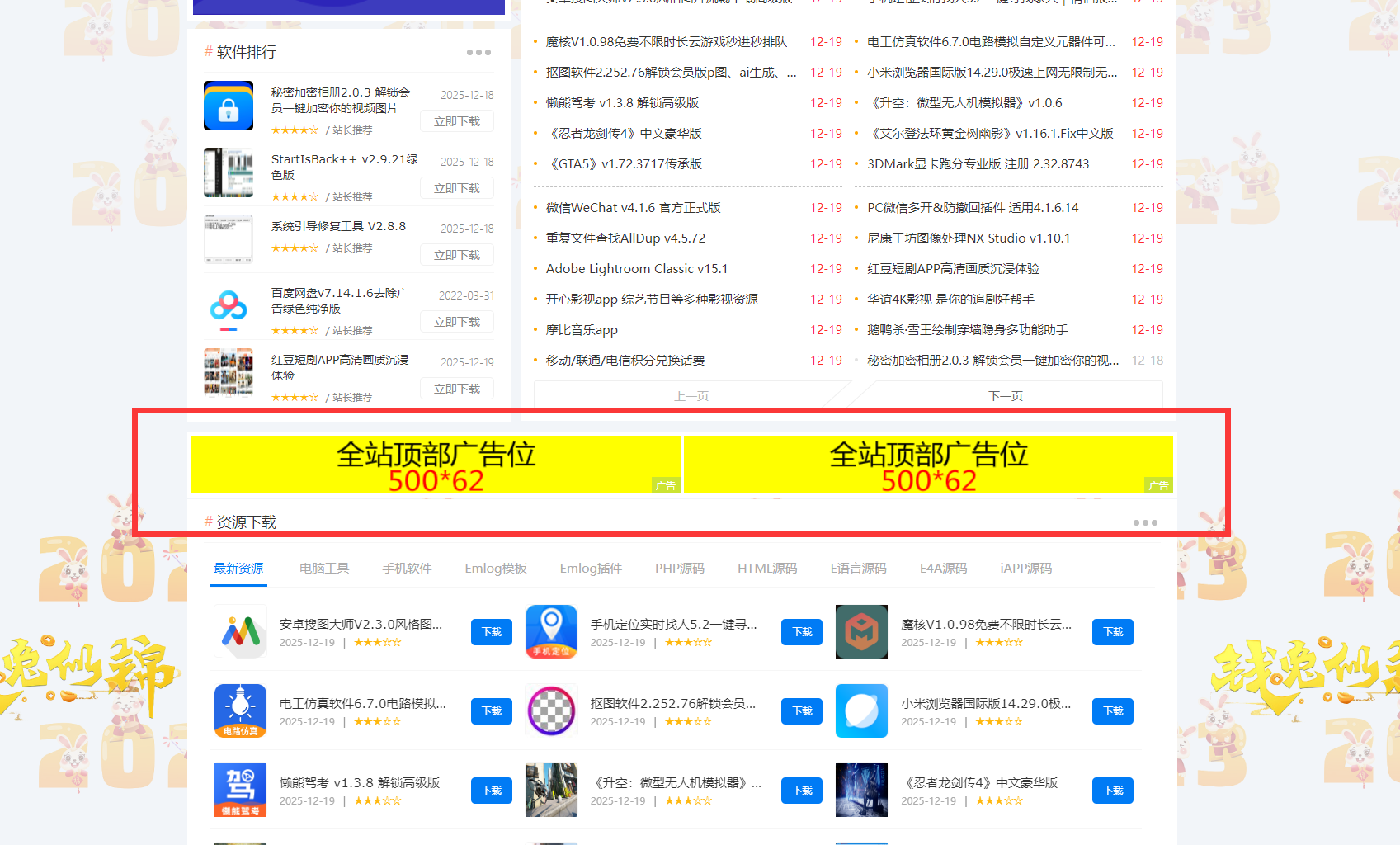Click the 魔核 orange hexagon app icon
Viewport: 1400px width, 845px height.
861,632
